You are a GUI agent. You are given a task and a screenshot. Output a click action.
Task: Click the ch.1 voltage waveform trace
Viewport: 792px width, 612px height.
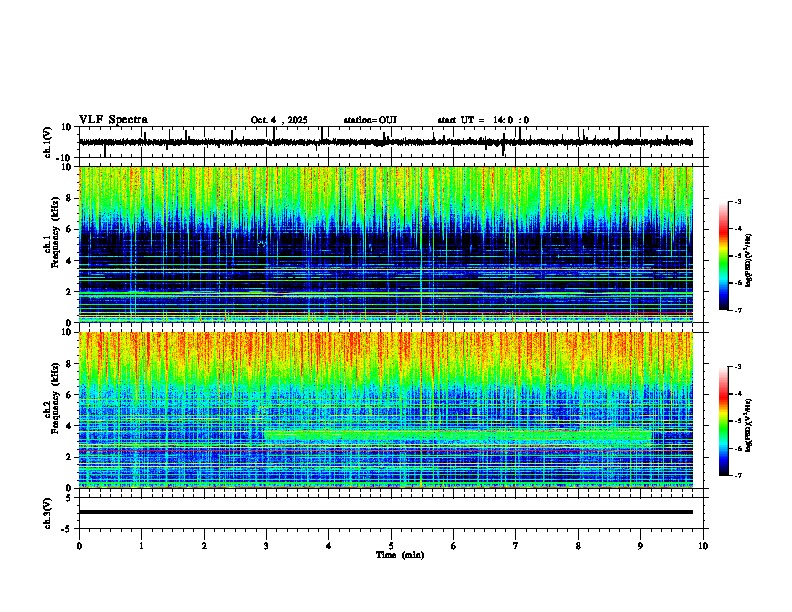tap(386, 142)
